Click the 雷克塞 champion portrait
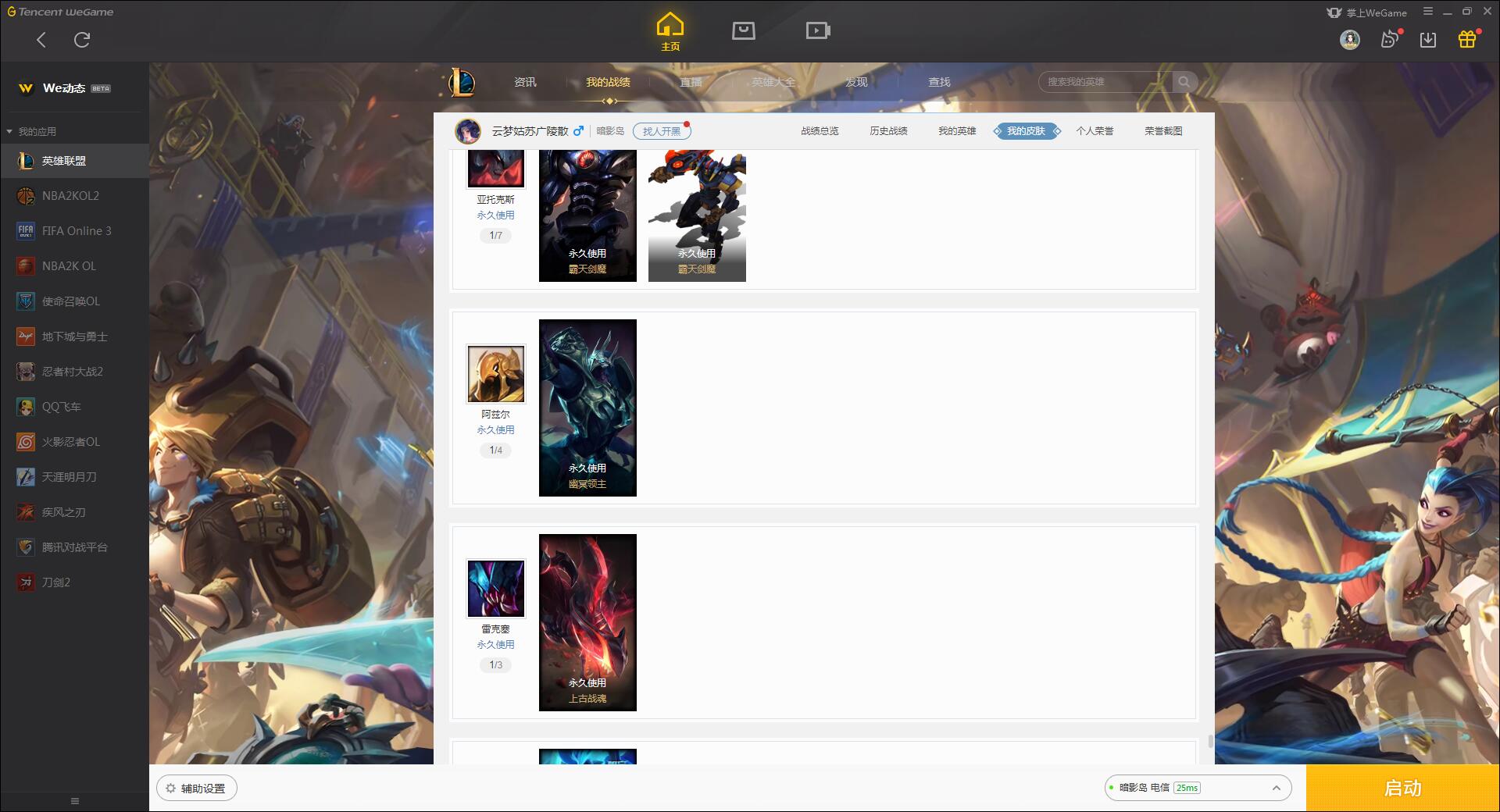Viewport: 1500px width, 812px height. [x=496, y=589]
